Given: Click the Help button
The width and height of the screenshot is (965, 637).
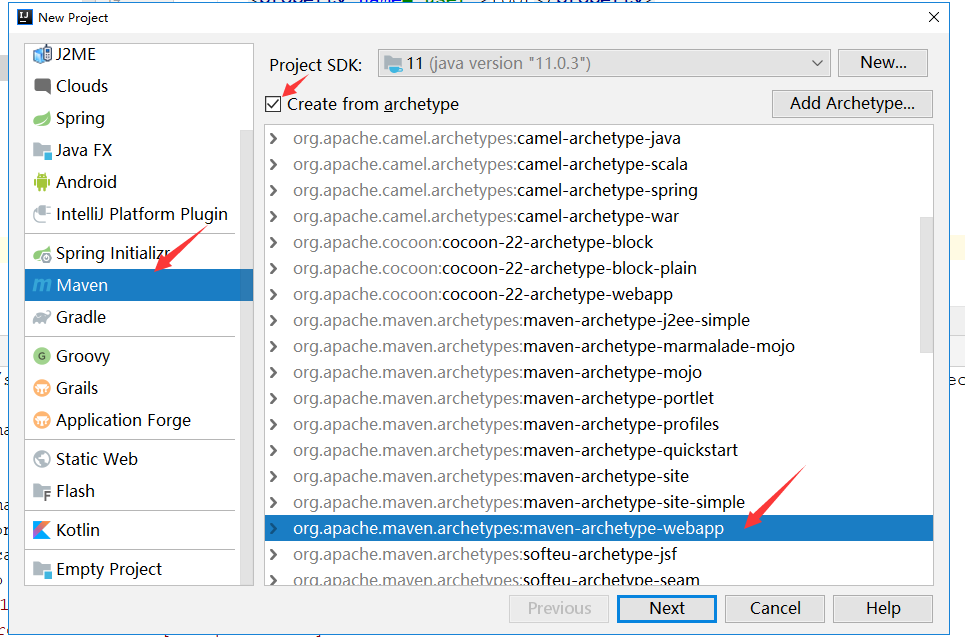Looking at the screenshot, I should (x=883, y=609).
